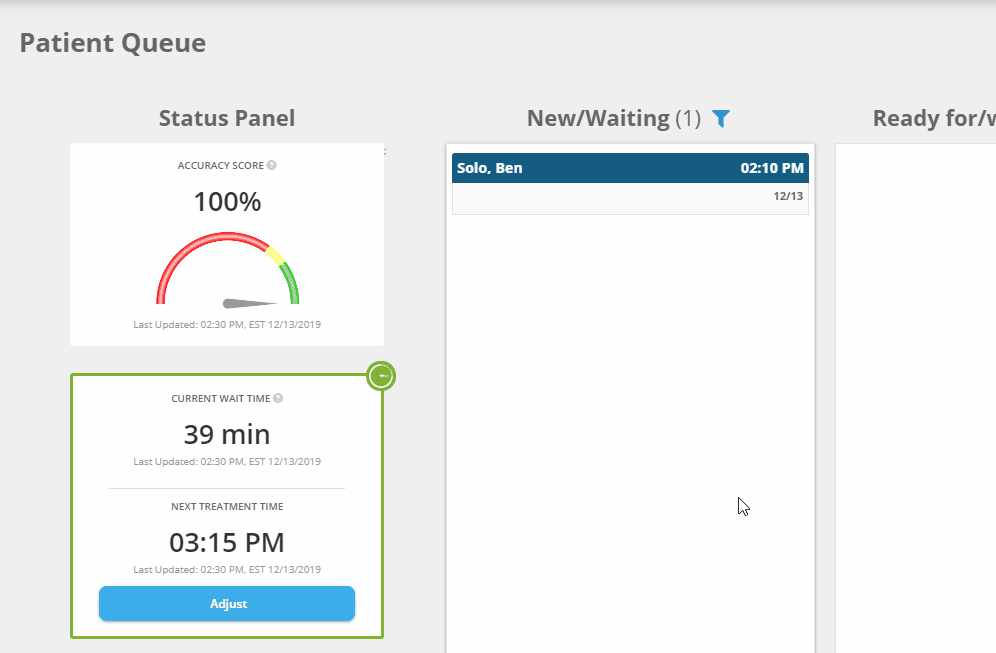Click the Status Panel heading

pos(227,118)
